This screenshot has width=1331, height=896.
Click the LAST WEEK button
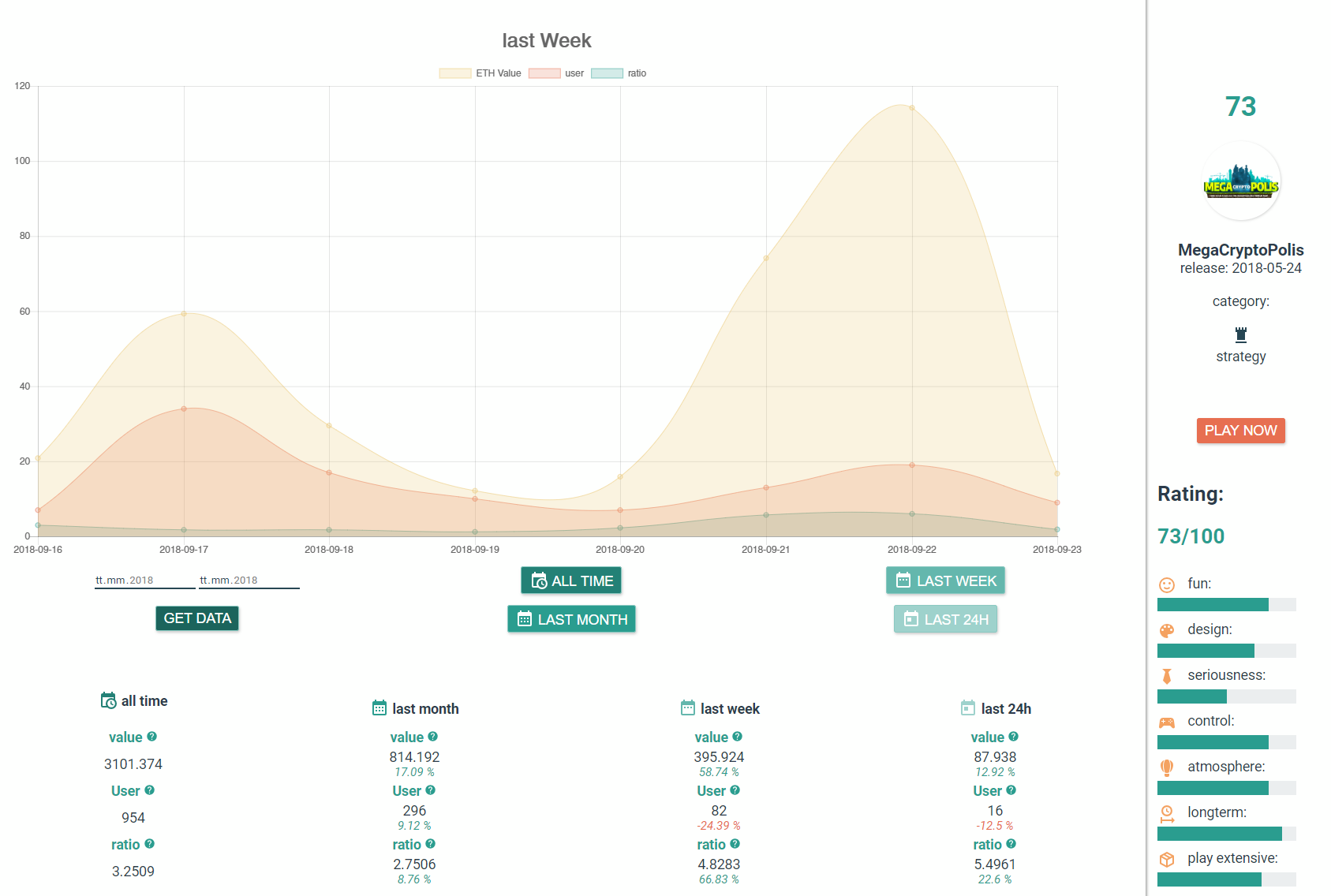[x=945, y=581]
